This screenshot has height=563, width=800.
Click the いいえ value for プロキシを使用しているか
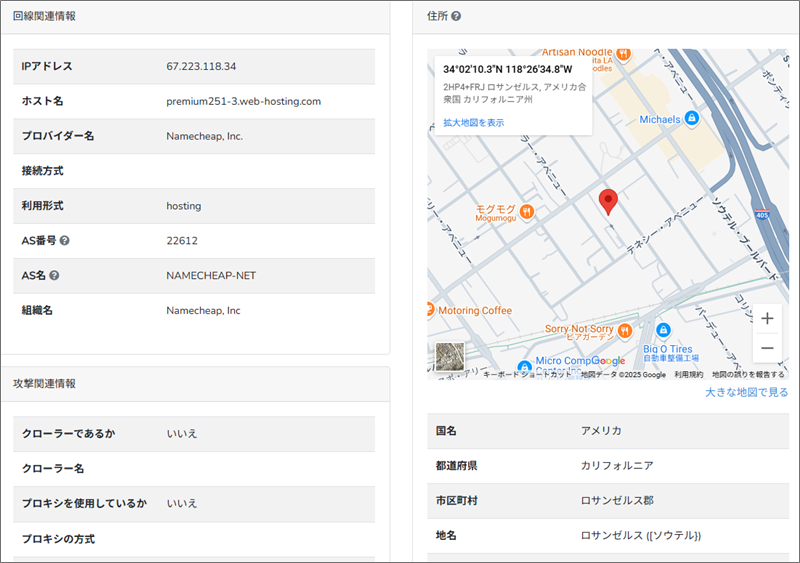coord(182,503)
